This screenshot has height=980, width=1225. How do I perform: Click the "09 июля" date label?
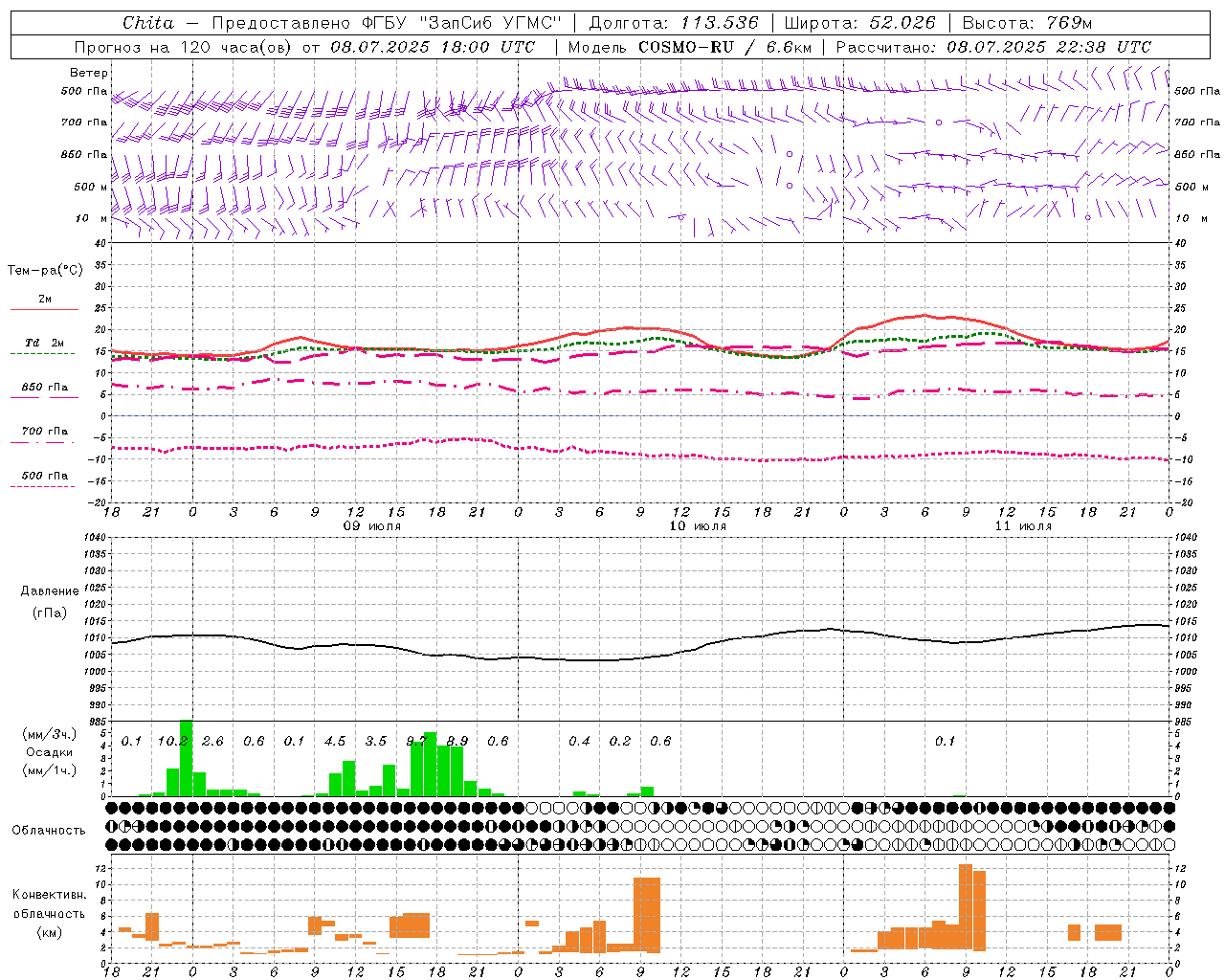373,526
